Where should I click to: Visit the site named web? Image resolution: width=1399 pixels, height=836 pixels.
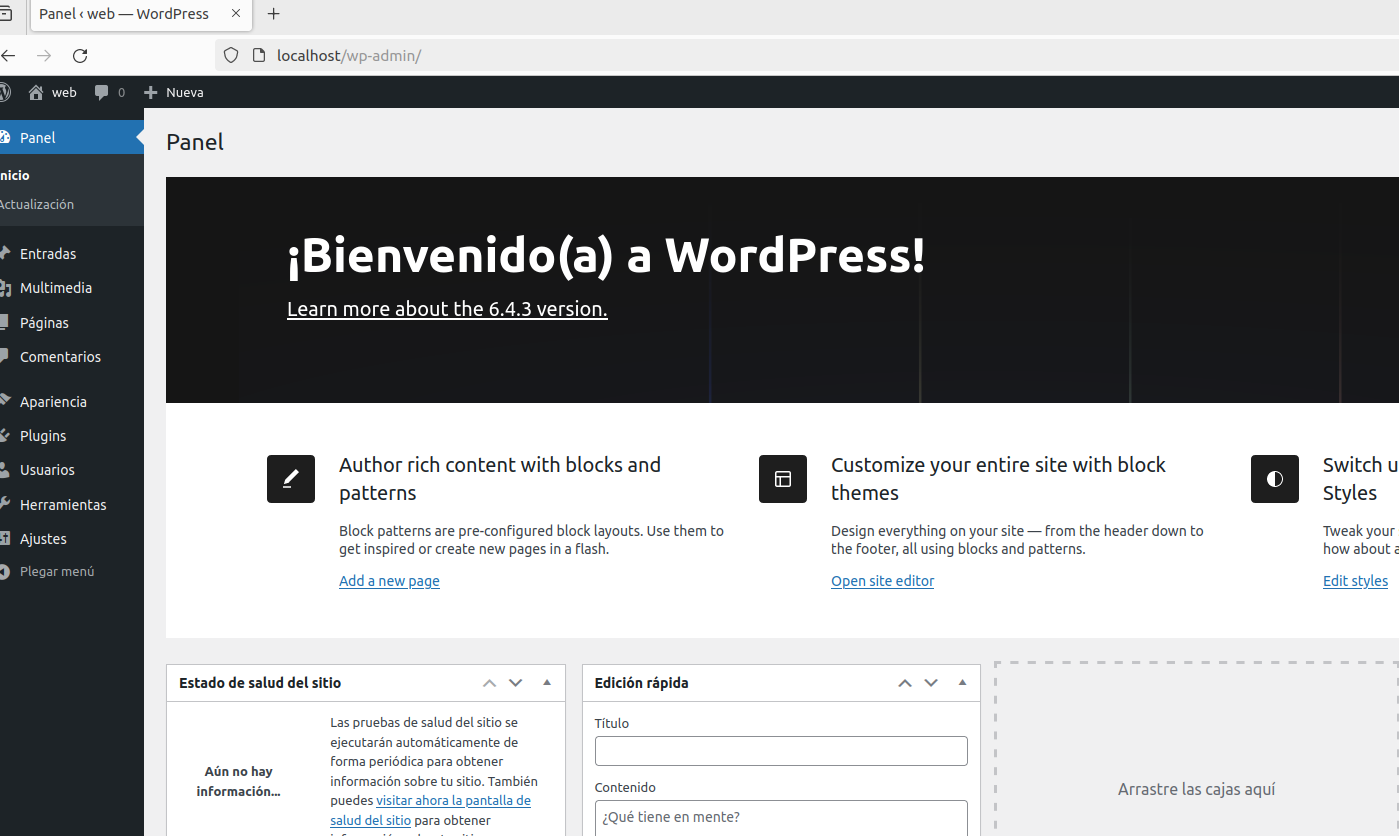point(64,92)
